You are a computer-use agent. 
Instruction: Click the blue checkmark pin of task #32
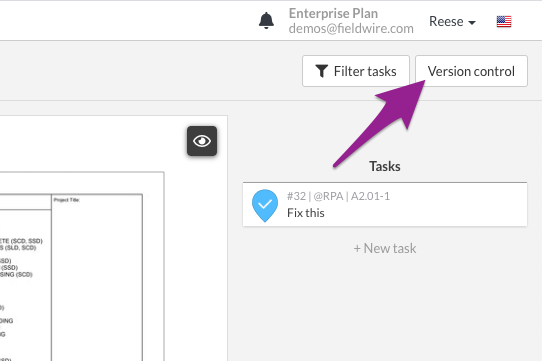265,205
